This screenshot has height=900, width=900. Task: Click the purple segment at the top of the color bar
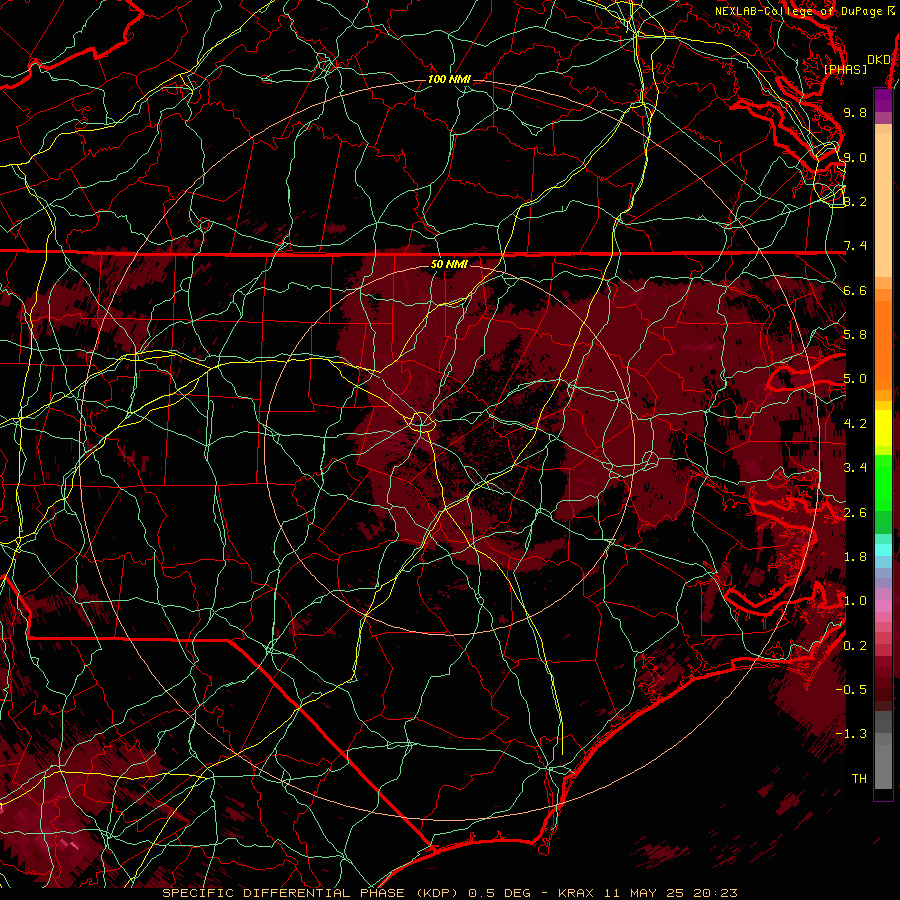pos(883,101)
